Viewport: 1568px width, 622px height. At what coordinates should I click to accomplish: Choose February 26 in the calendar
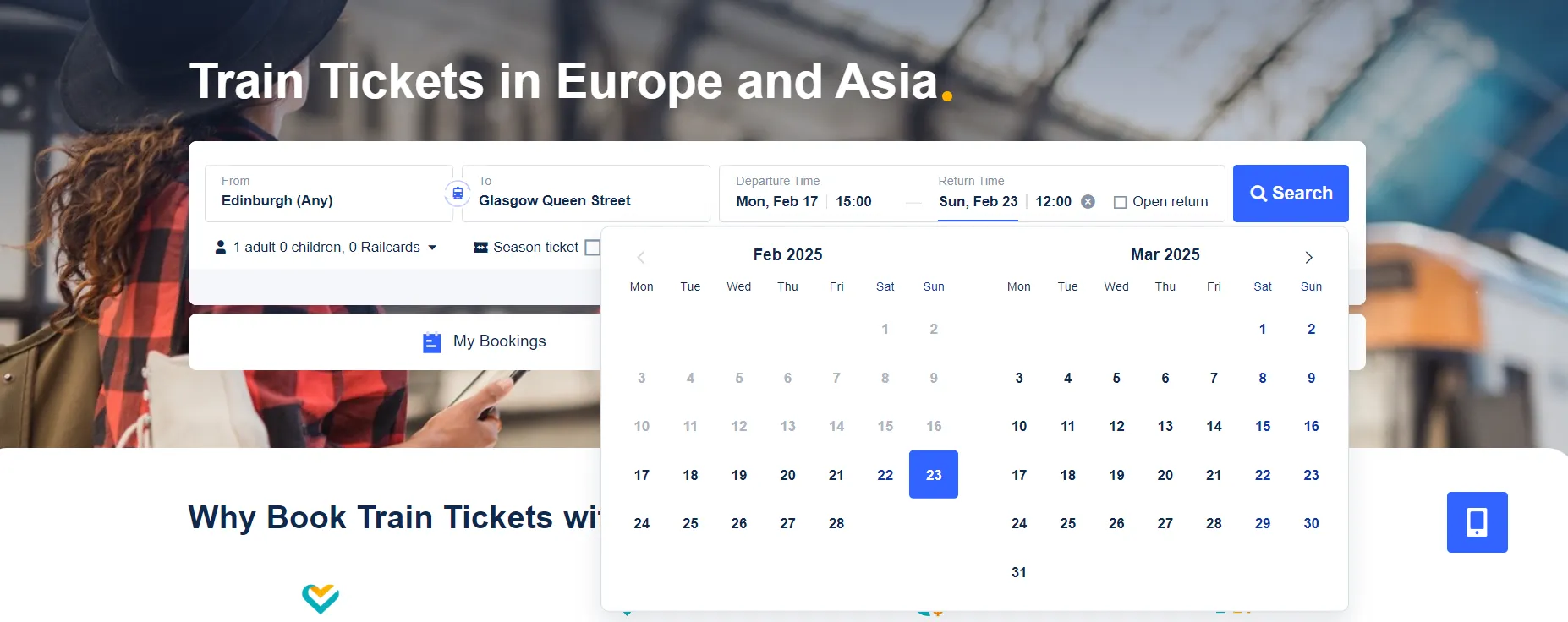point(739,523)
